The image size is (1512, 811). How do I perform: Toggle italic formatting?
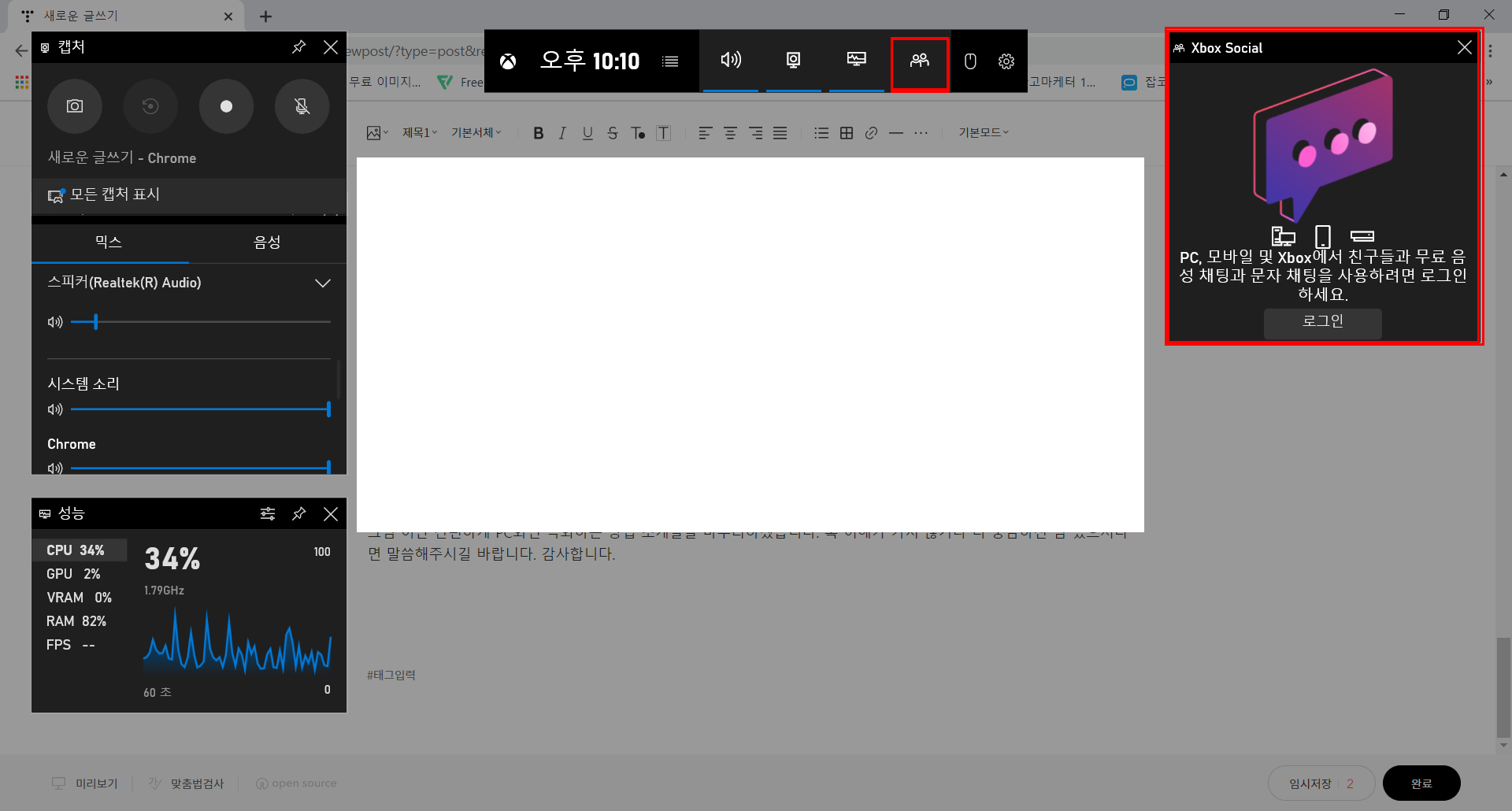562,133
